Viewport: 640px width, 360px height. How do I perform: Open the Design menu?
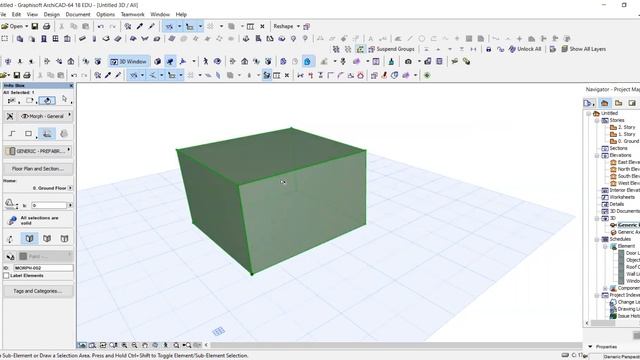tap(51, 14)
